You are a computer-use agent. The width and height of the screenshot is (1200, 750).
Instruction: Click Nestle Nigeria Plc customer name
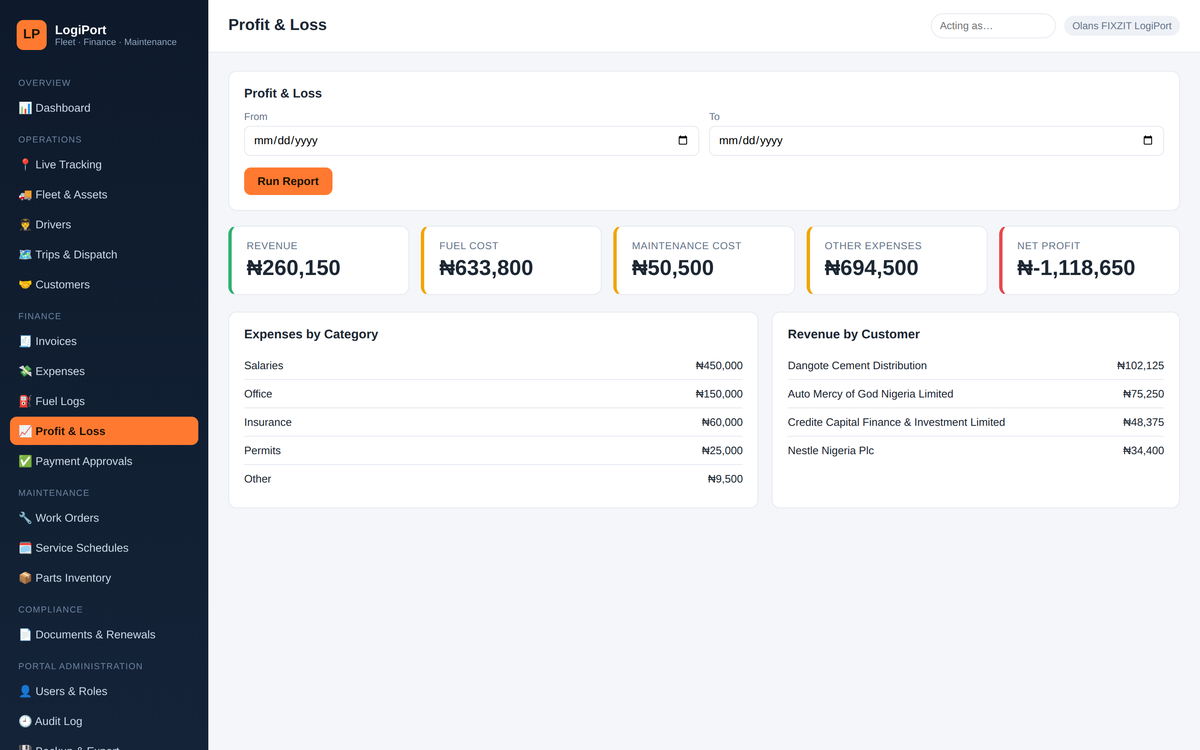pyautogui.click(x=831, y=451)
